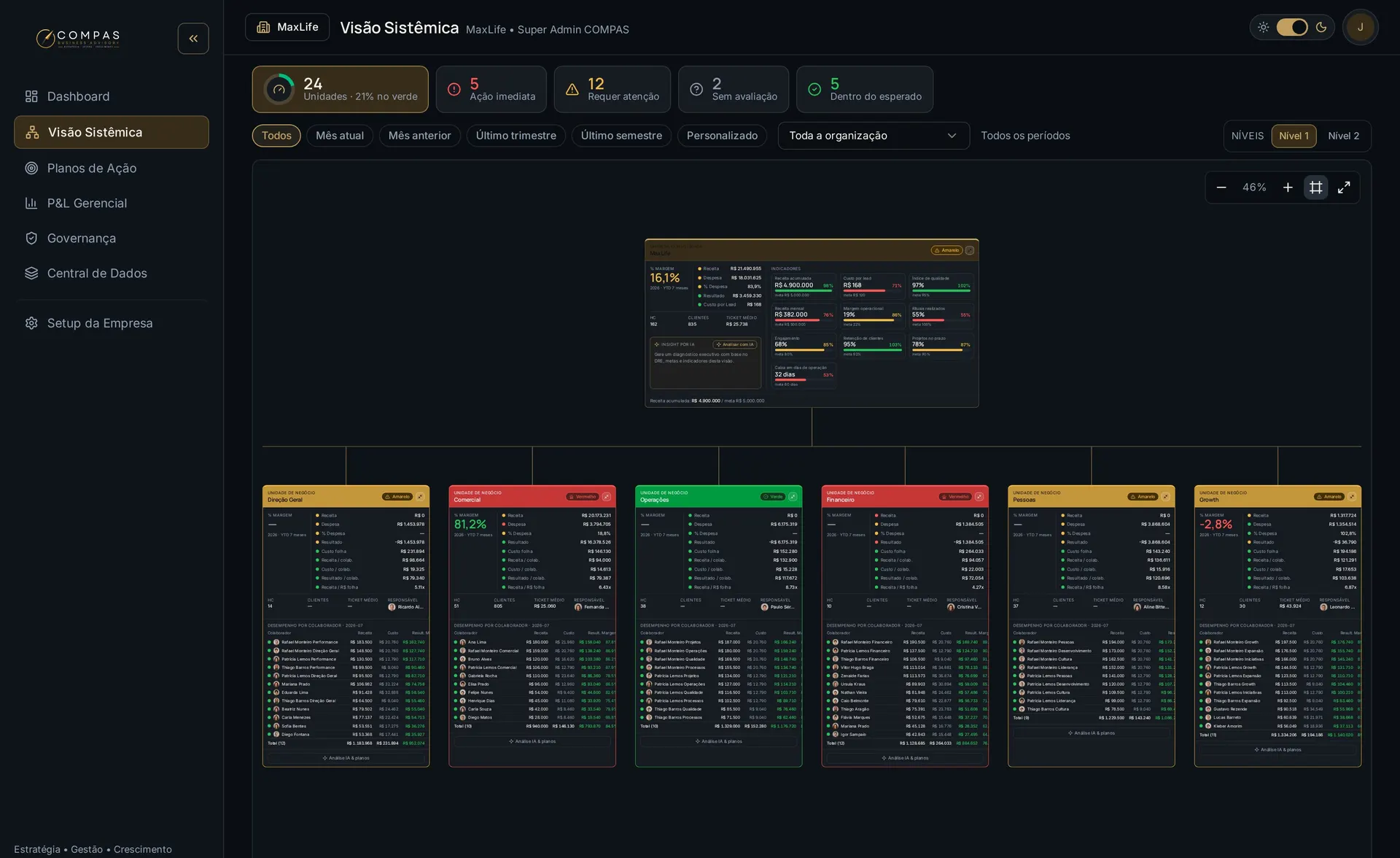Choose Último trimestre period
Image resolution: width=1400 pixels, height=858 pixels.
pyautogui.click(x=516, y=136)
